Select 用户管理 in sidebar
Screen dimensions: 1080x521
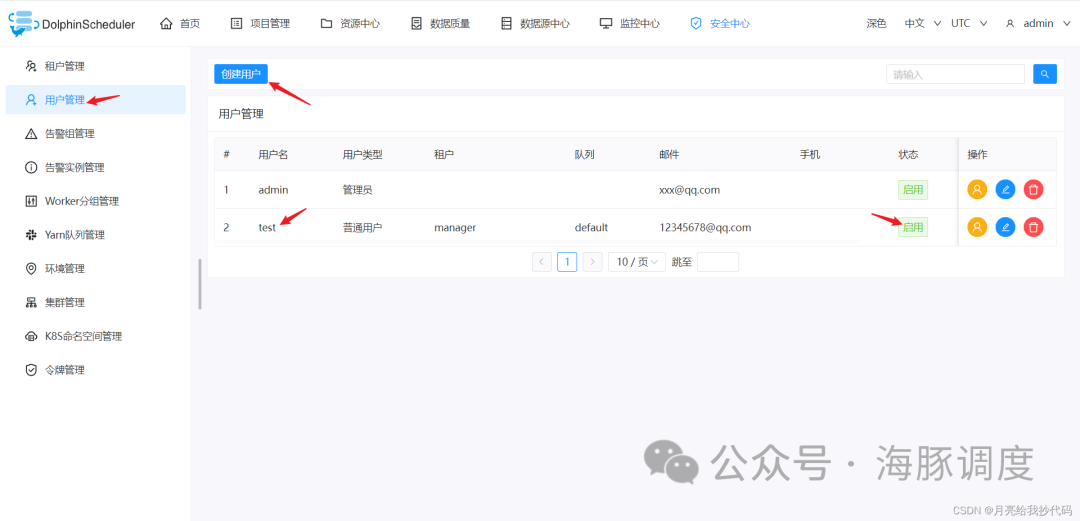pos(95,100)
